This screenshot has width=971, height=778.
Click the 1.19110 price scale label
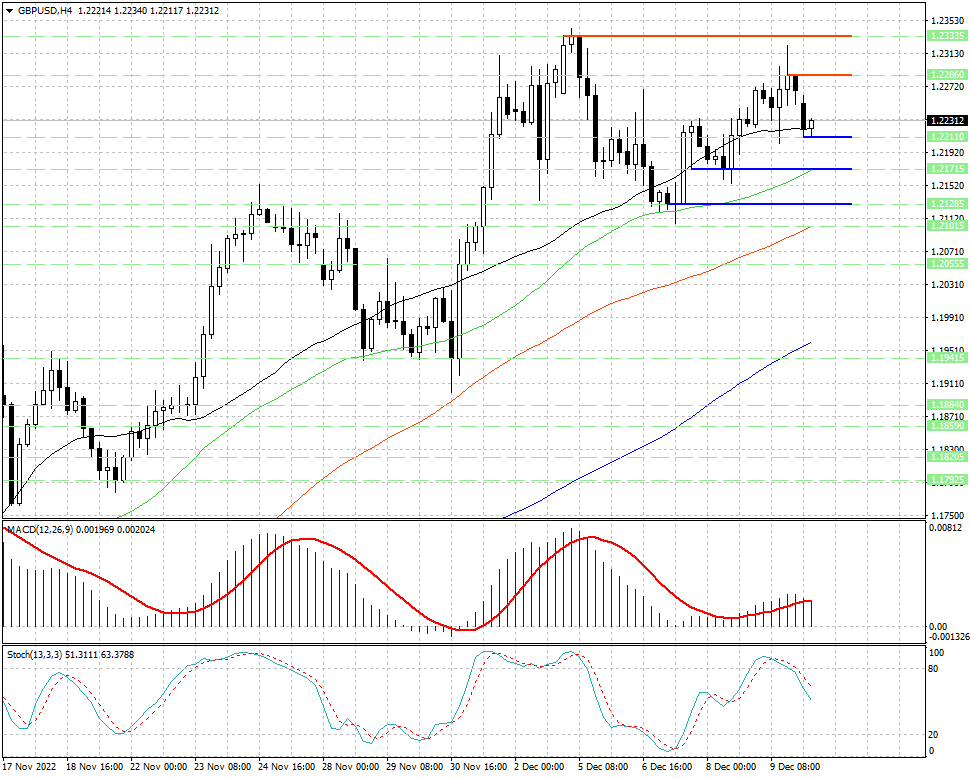click(947, 383)
